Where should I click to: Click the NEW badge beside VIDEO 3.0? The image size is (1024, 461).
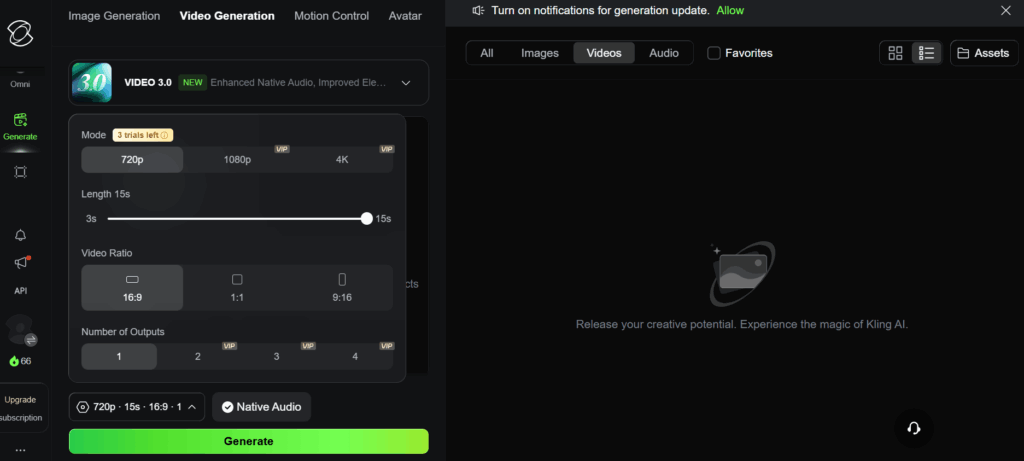point(193,83)
